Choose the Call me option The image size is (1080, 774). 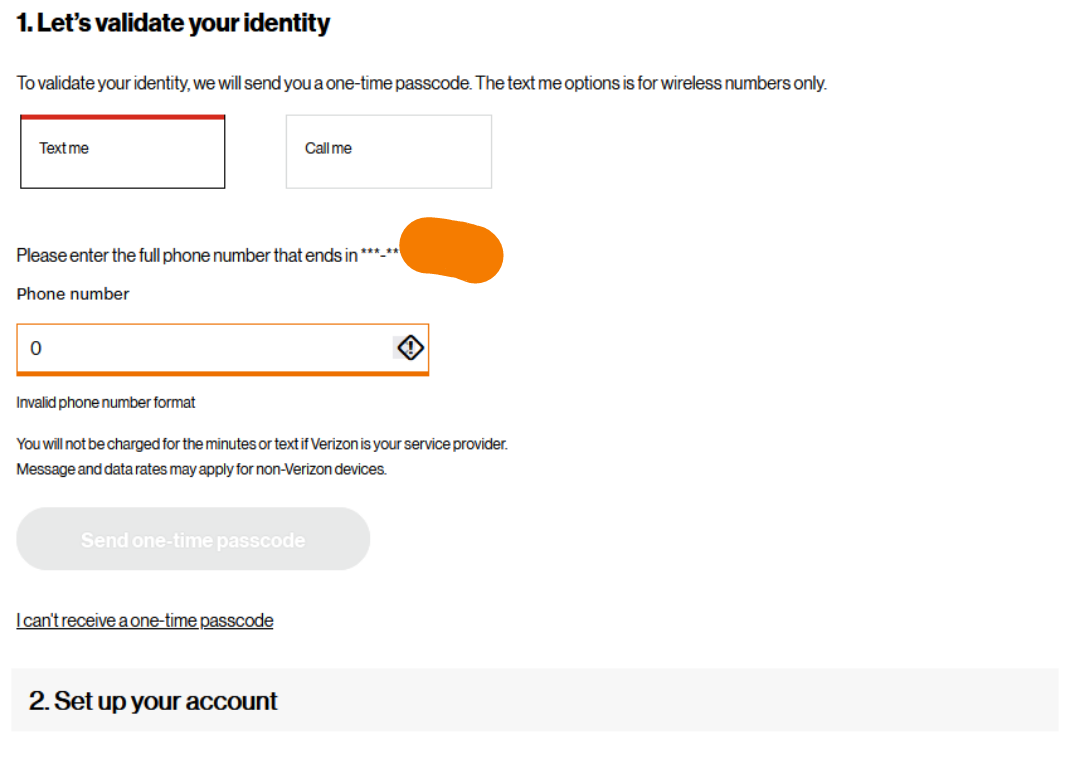[388, 152]
